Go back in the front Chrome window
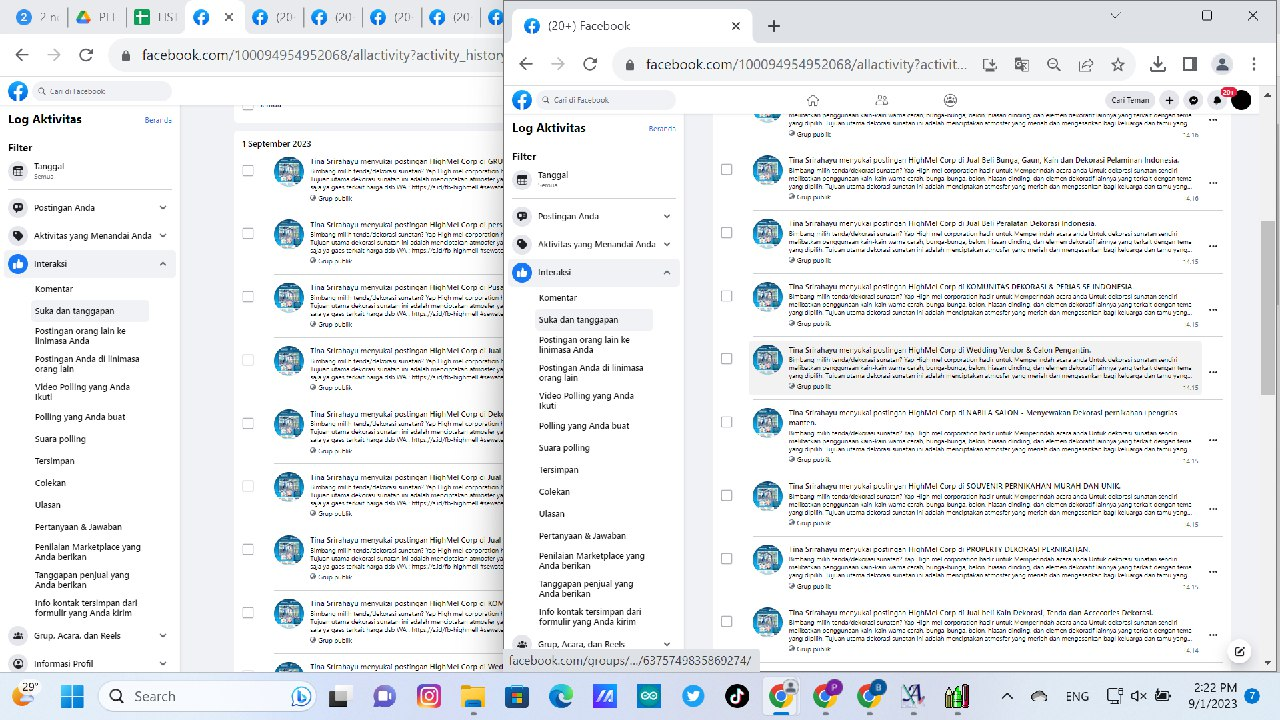Screen dimensions: 1280x720 [527, 64]
